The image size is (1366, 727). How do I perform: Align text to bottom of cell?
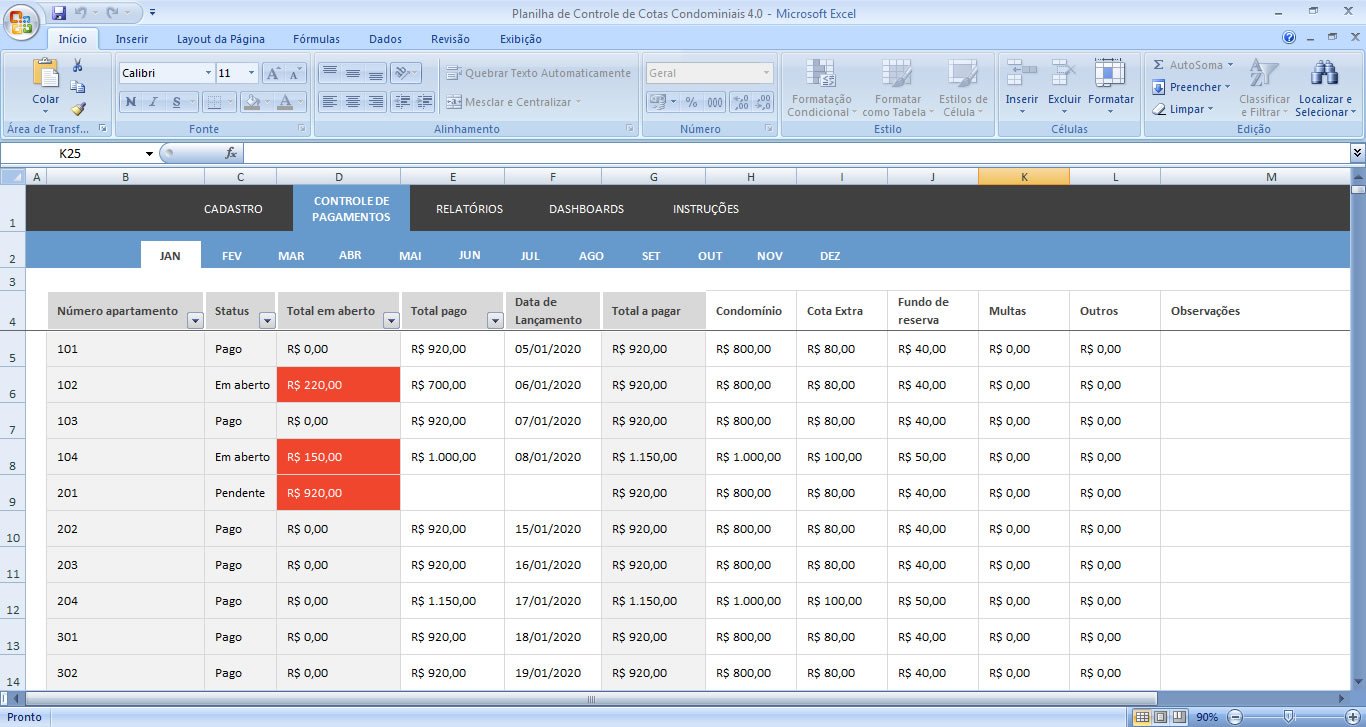[x=376, y=73]
